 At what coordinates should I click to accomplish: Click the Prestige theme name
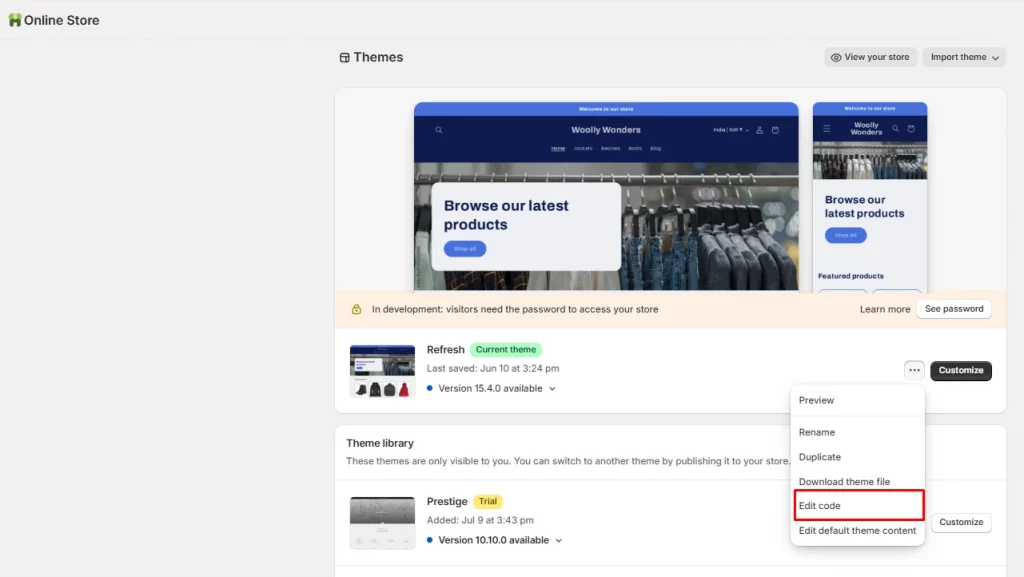447,501
